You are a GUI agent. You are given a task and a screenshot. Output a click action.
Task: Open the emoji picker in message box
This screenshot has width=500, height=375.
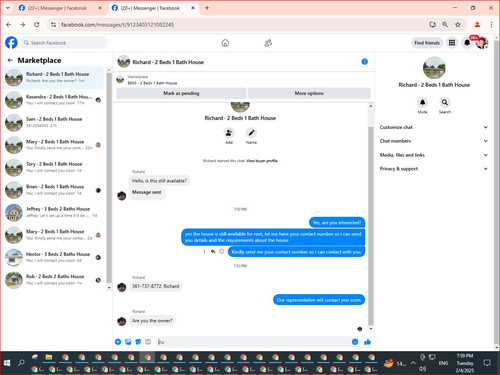(355, 342)
